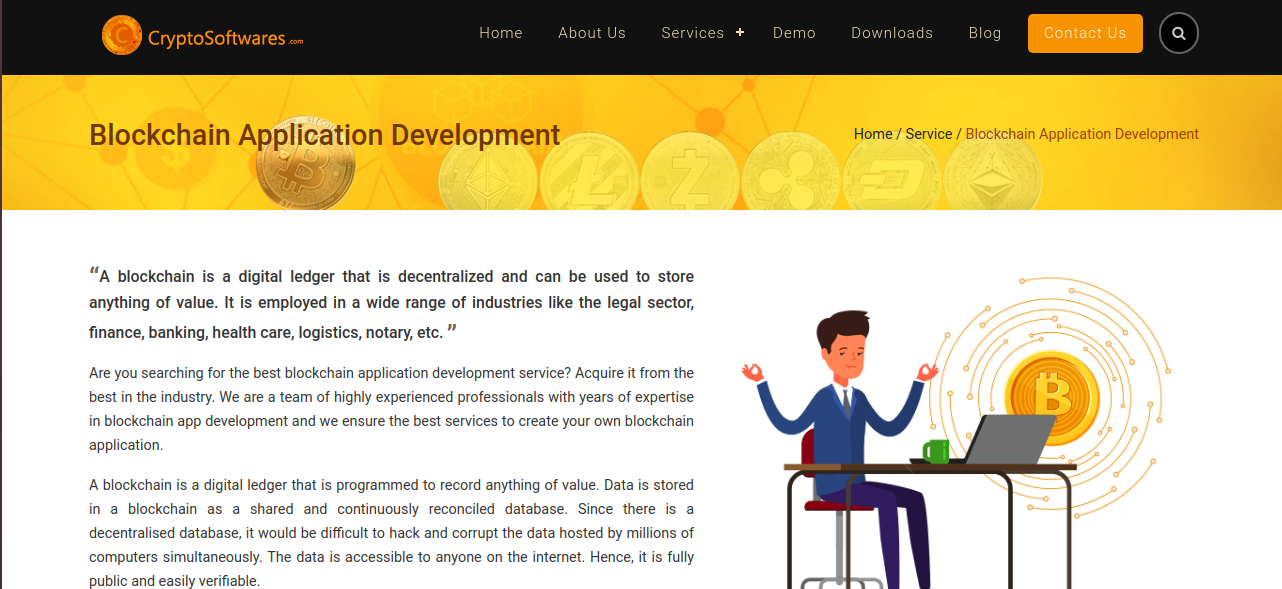
Task: Click the quoted blockchain definition paragraph
Action: [x=391, y=303]
